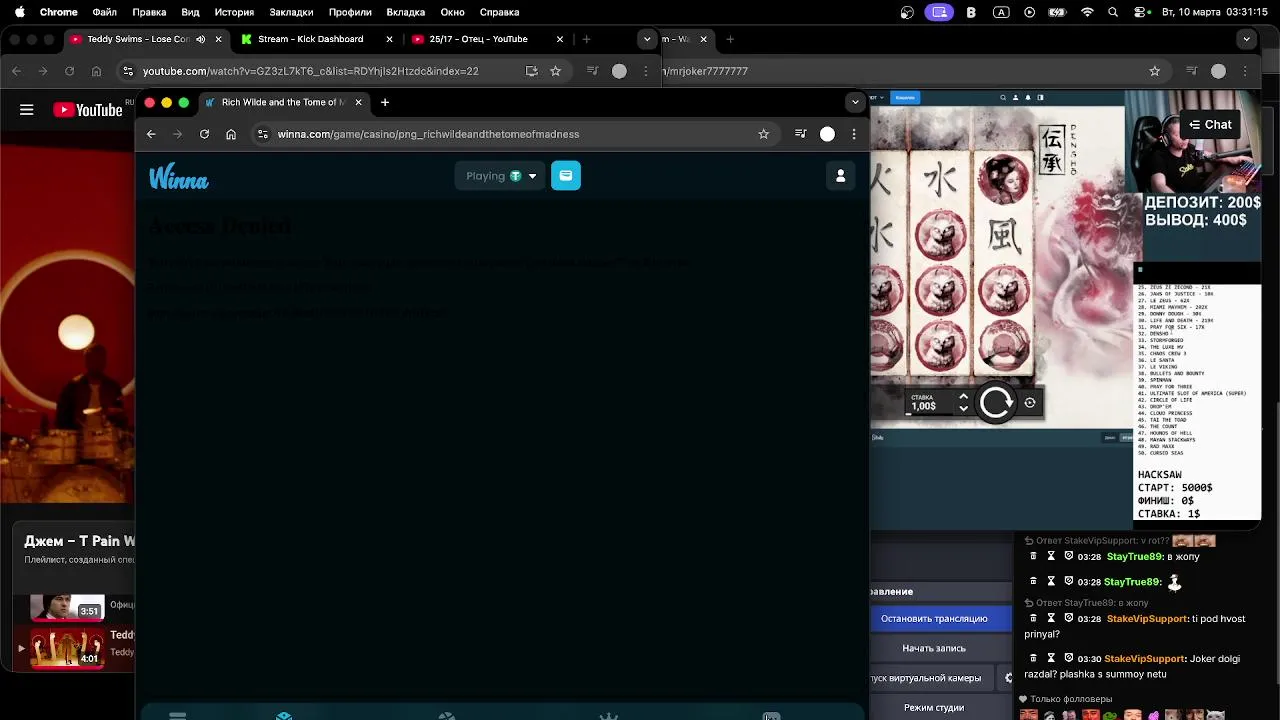Mute the Teddy Swims tab audio
Screen dimensions: 1280x720
click(x=201, y=39)
